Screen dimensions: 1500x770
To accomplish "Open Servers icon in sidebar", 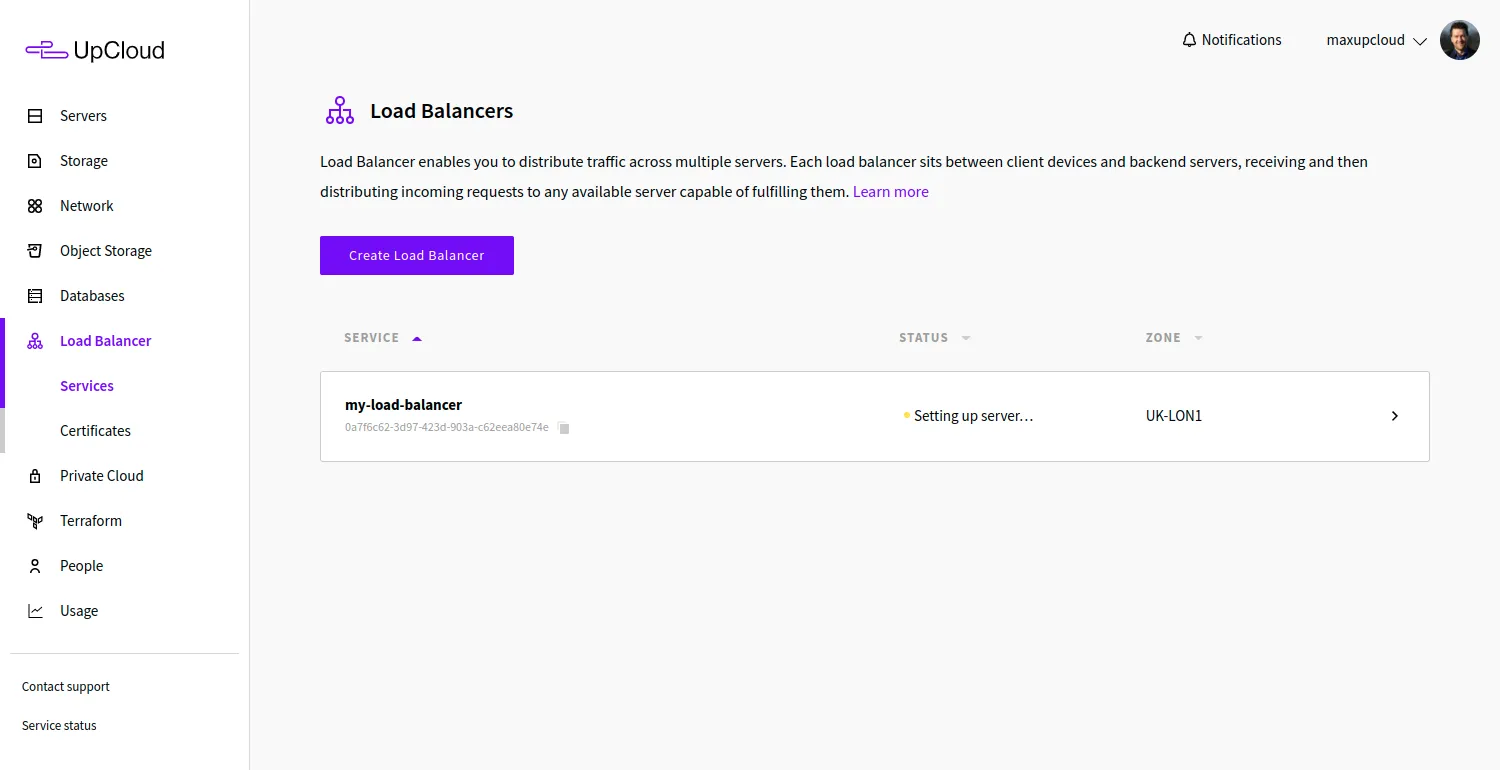I will tap(35, 116).
